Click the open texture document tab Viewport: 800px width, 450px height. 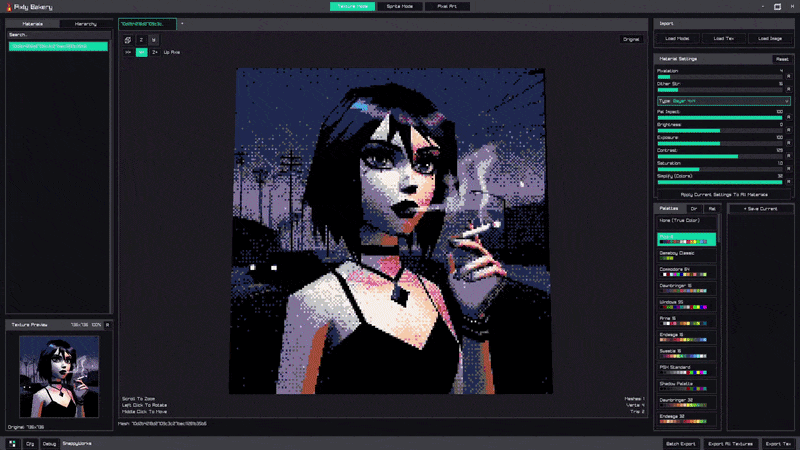147,24
